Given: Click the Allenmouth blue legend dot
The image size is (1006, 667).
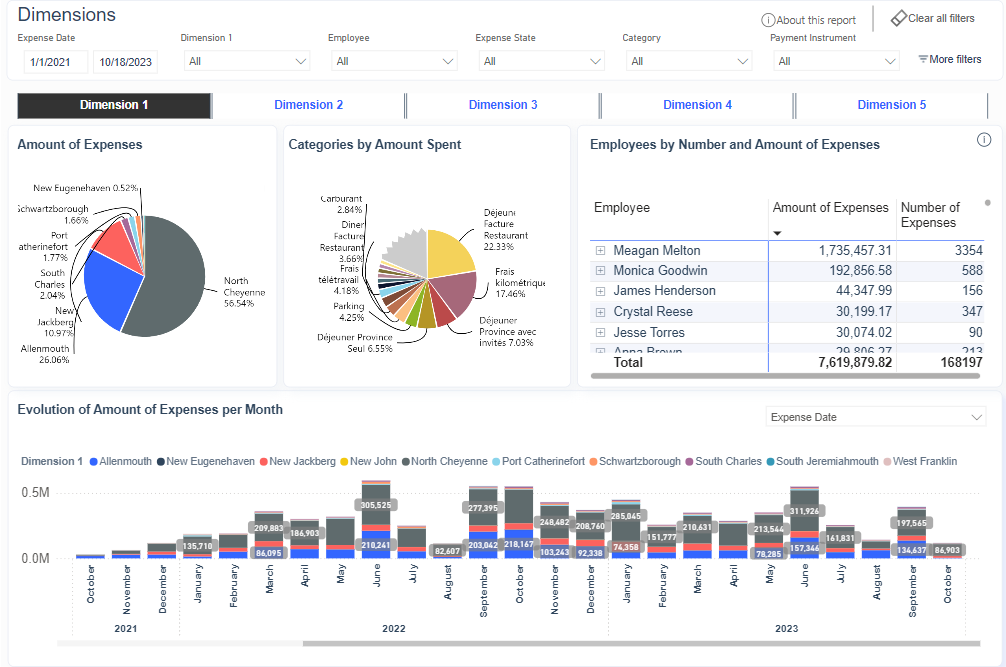Looking at the screenshot, I should coord(93,462).
